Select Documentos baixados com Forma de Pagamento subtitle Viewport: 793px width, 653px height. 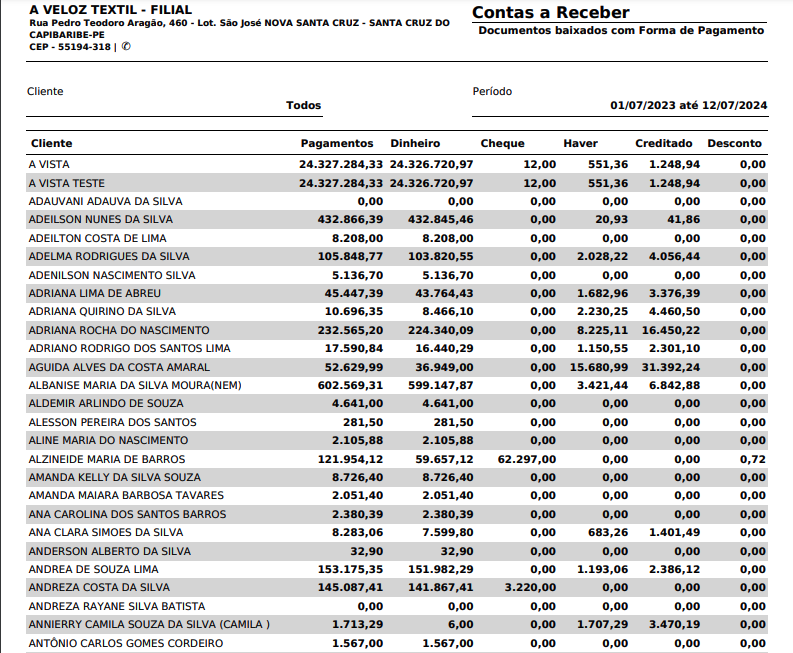(x=620, y=31)
